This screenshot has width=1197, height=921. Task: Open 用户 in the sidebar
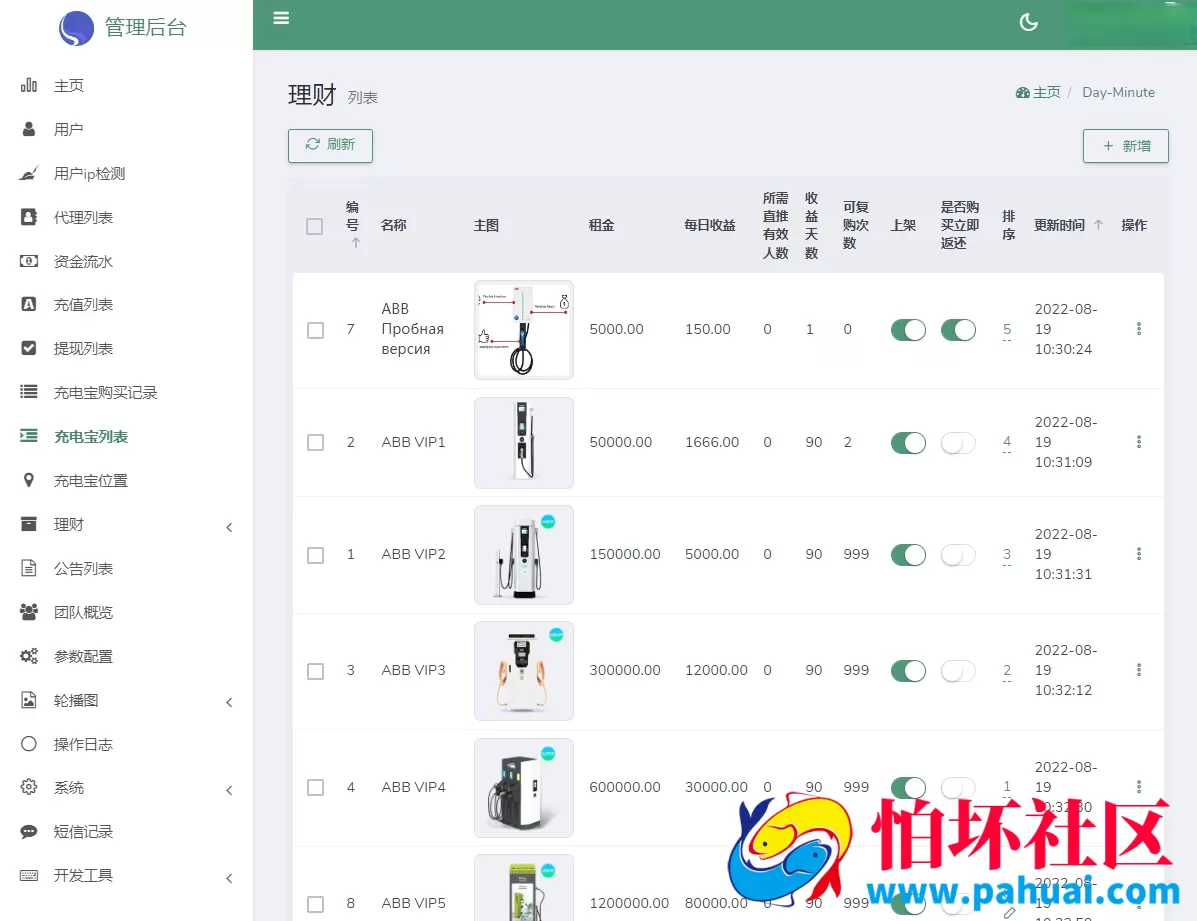tap(69, 129)
